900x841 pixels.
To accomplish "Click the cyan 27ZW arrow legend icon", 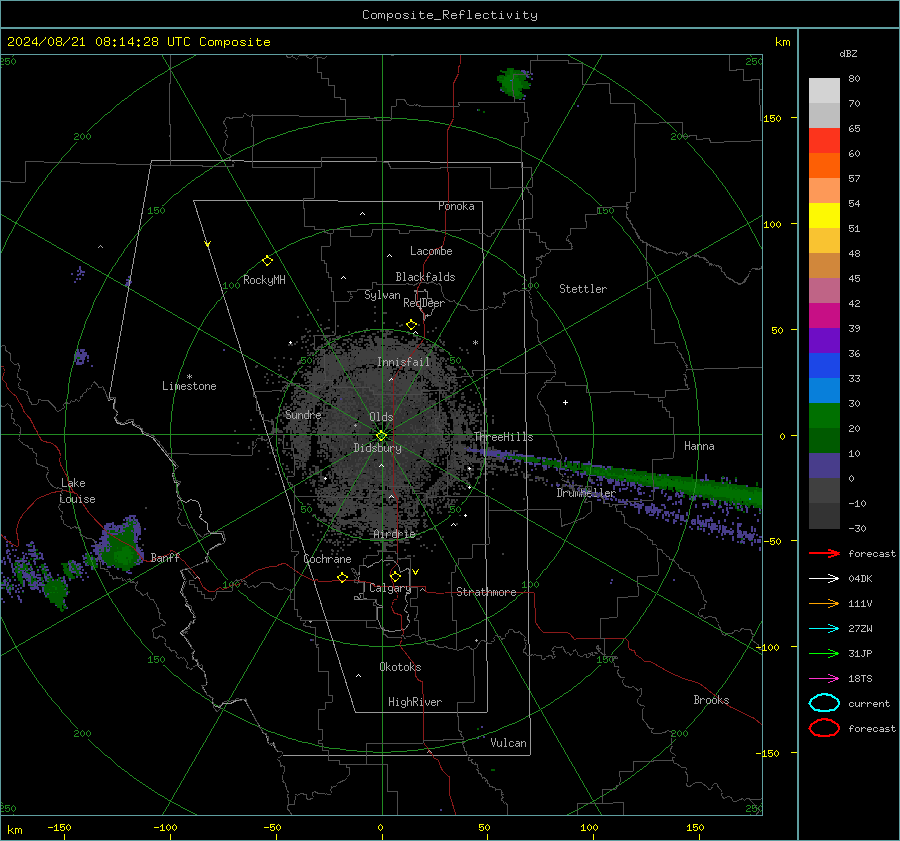I will [824, 629].
